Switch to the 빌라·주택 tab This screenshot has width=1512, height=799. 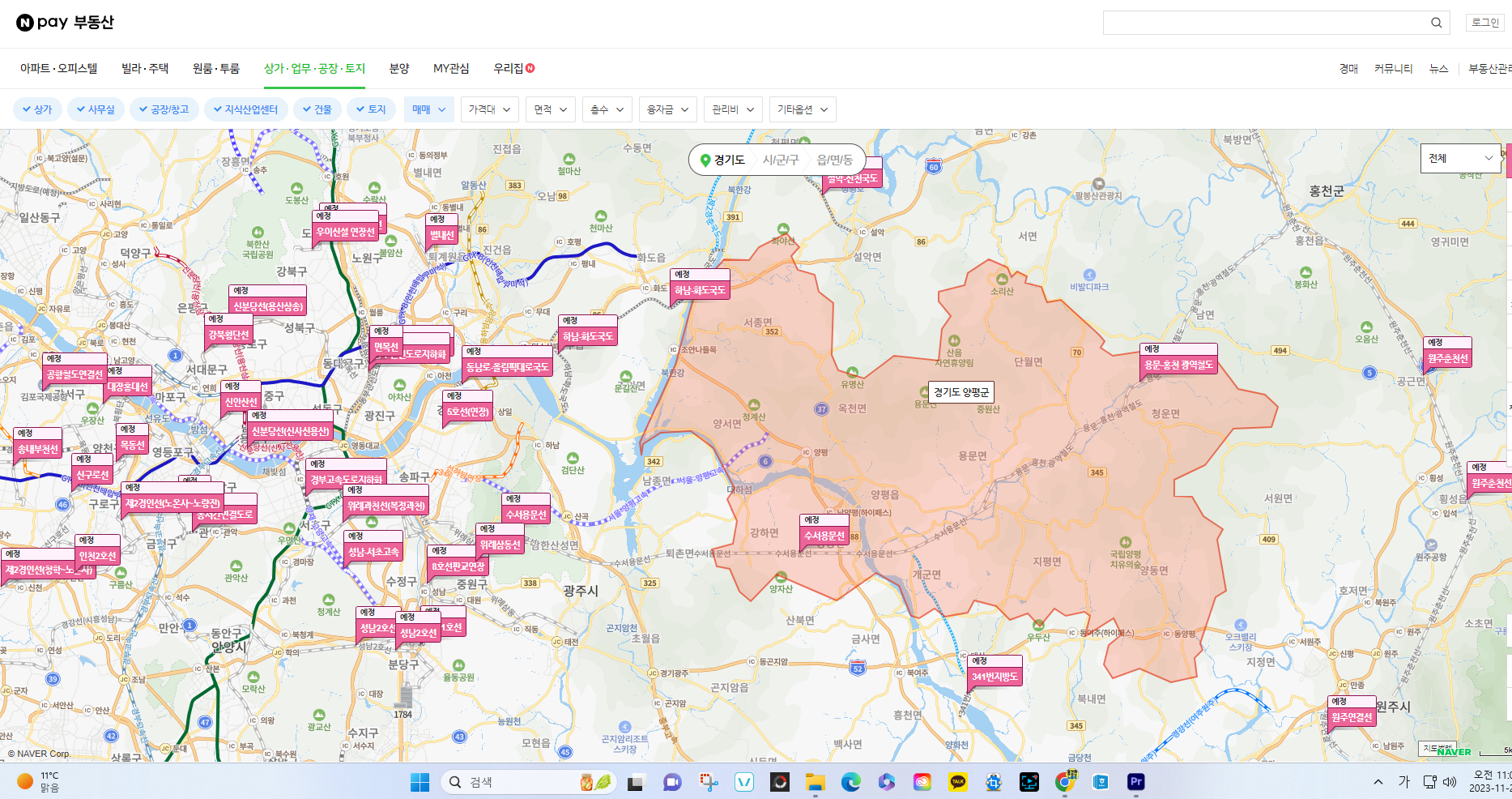145,68
